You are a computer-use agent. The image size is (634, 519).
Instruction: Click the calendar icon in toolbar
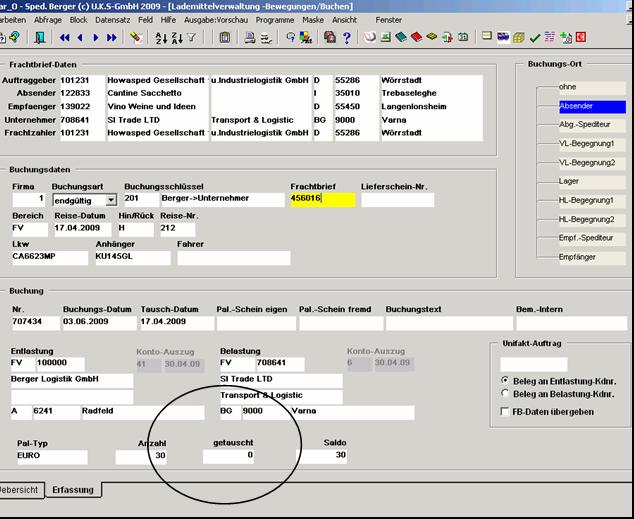point(463,38)
